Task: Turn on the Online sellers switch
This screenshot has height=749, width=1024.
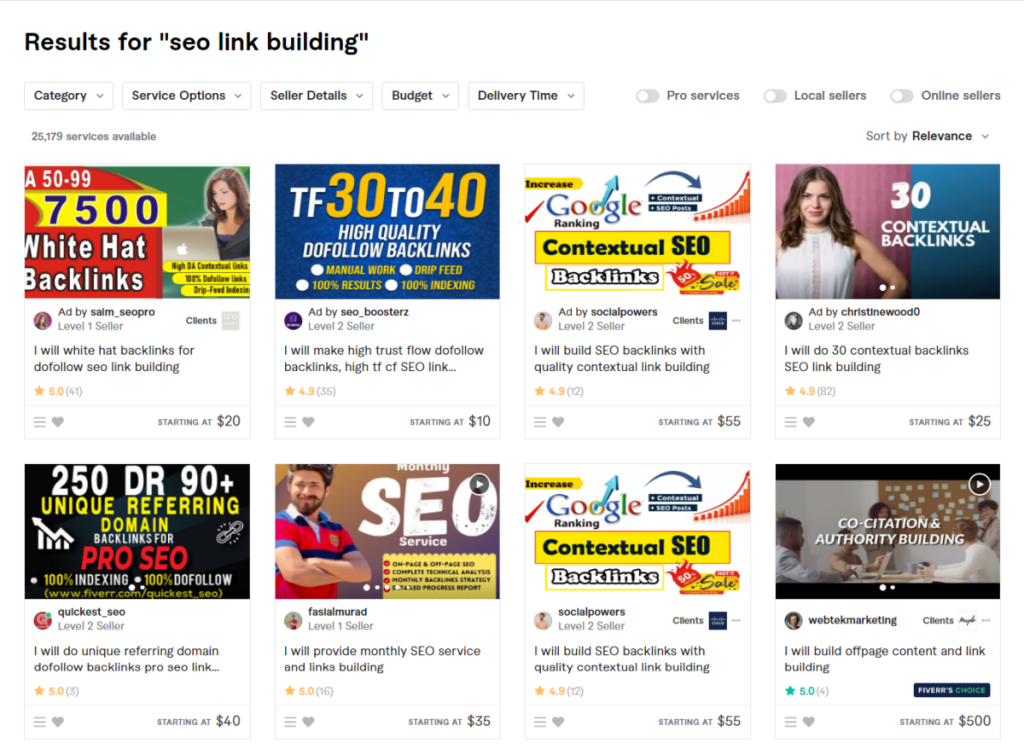Action: pos(902,96)
